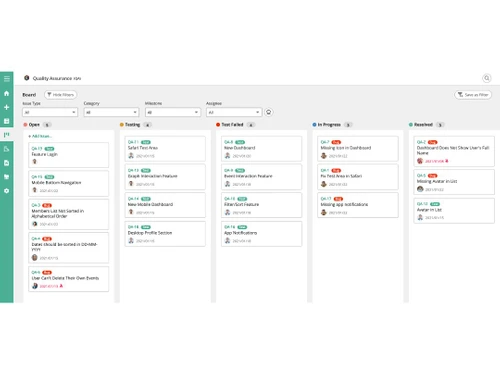This screenshot has height=375, width=500.
Task: Click avatar on Dashboard Does Not Show card
Action: click(x=420, y=161)
